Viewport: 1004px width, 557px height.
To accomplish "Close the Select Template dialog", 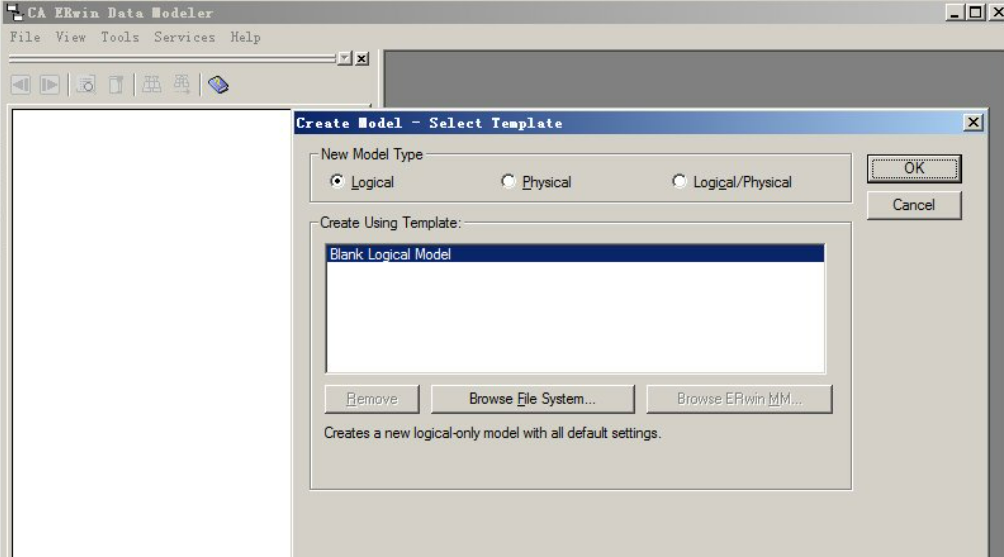I will point(973,122).
